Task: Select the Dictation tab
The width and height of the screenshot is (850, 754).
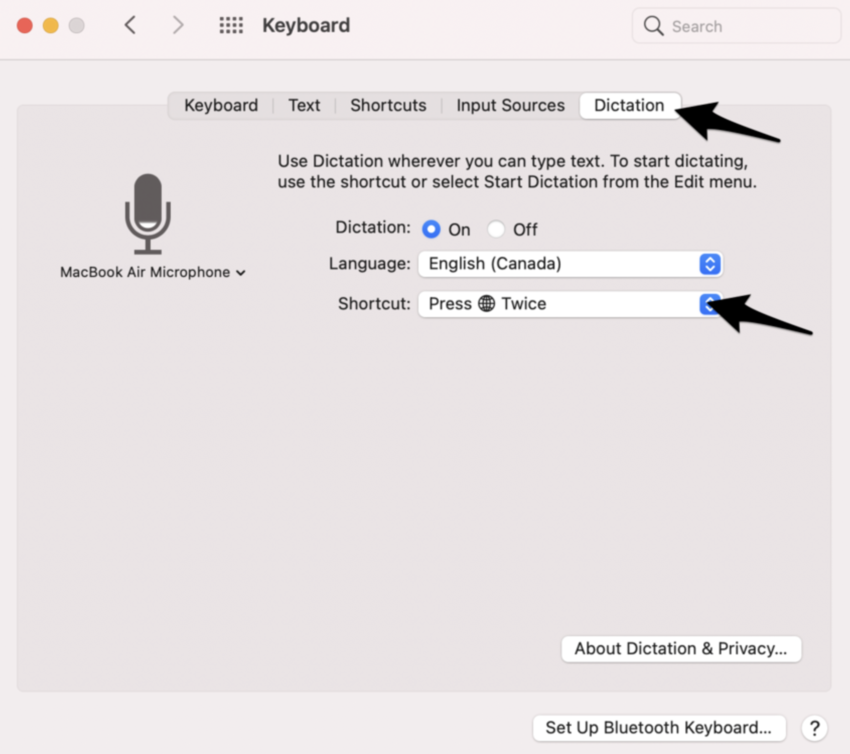Action: click(x=628, y=105)
